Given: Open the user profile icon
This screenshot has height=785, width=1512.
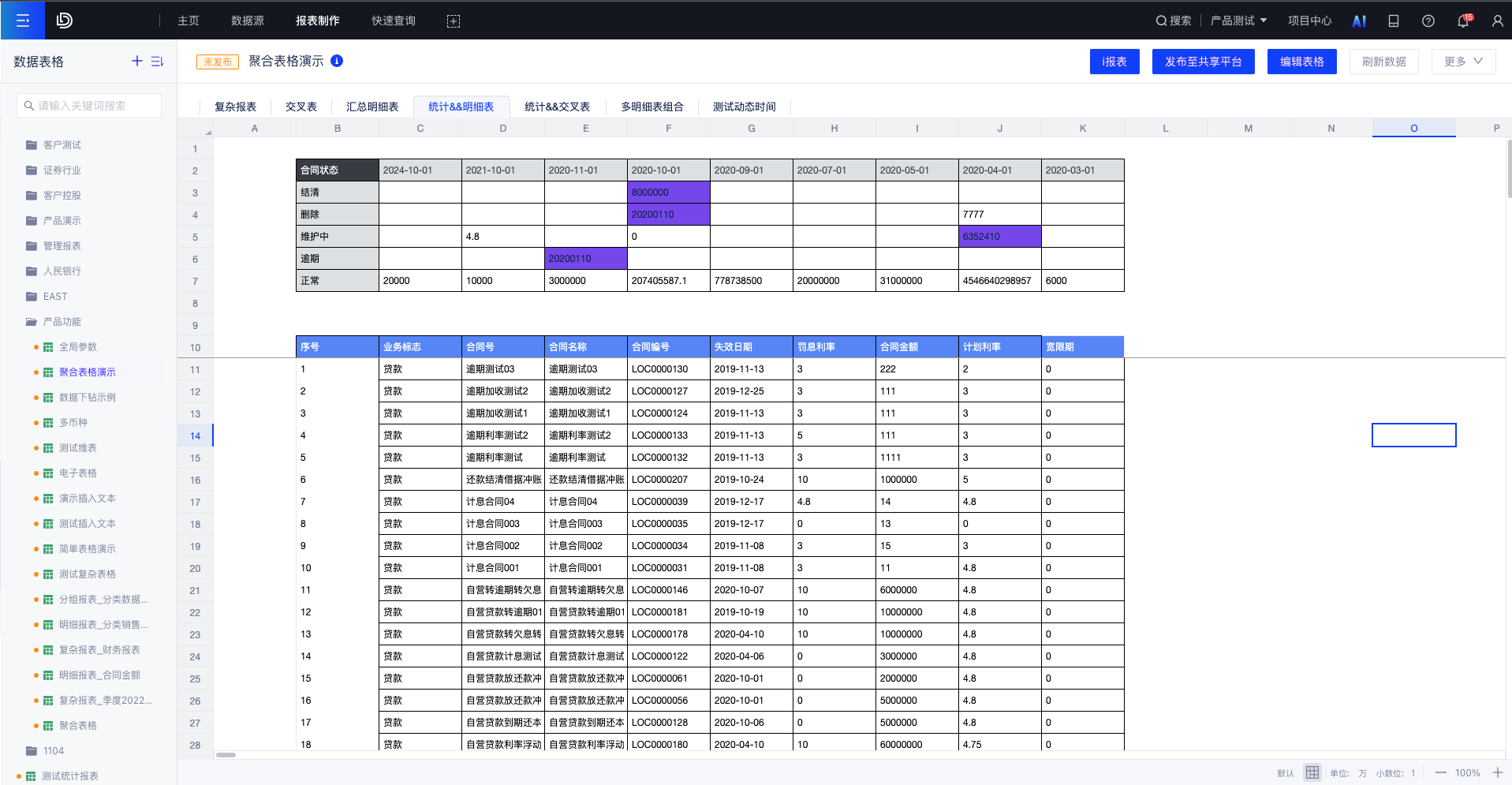Looking at the screenshot, I should point(1497,21).
